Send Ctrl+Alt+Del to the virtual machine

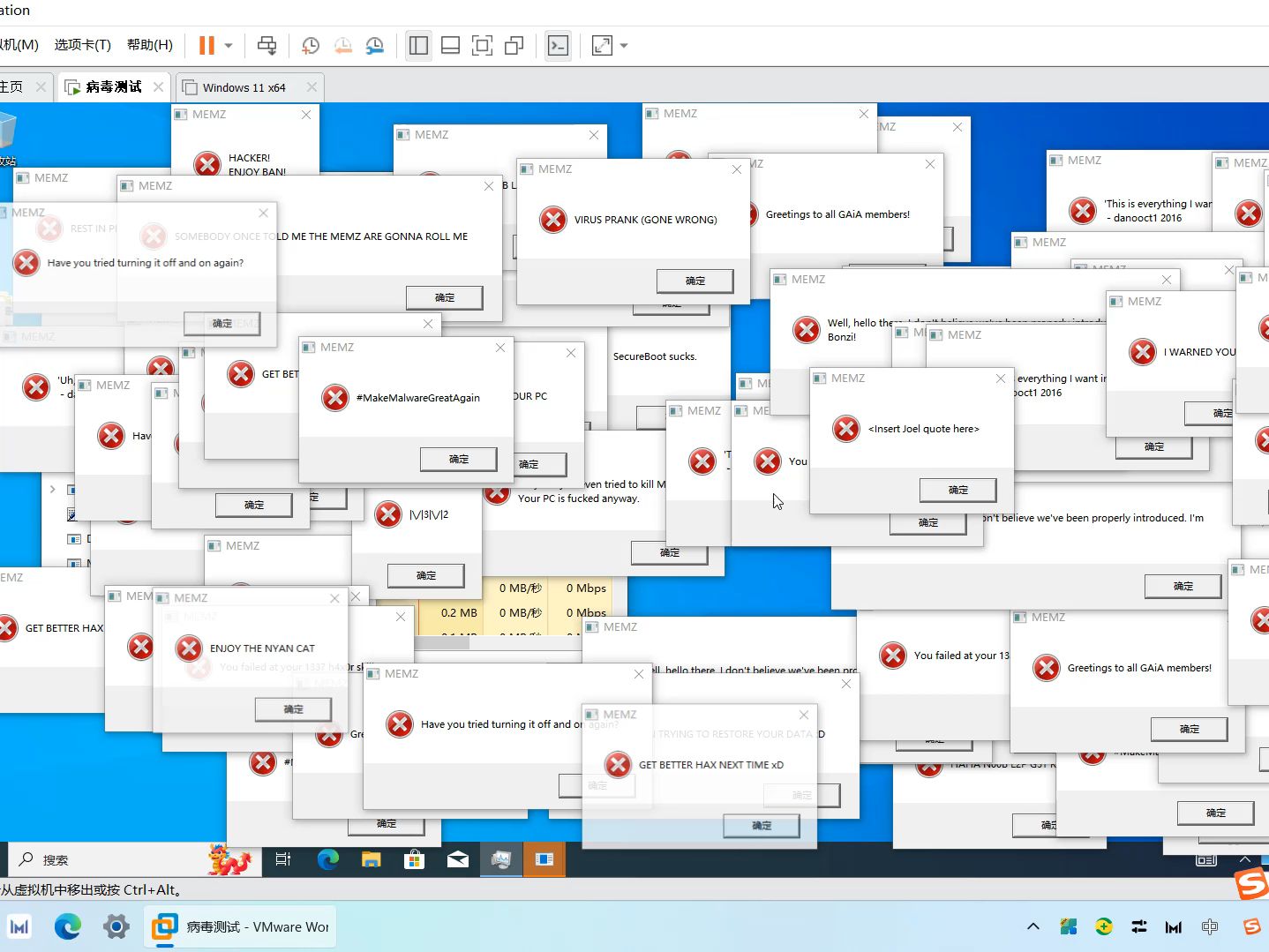(267, 45)
